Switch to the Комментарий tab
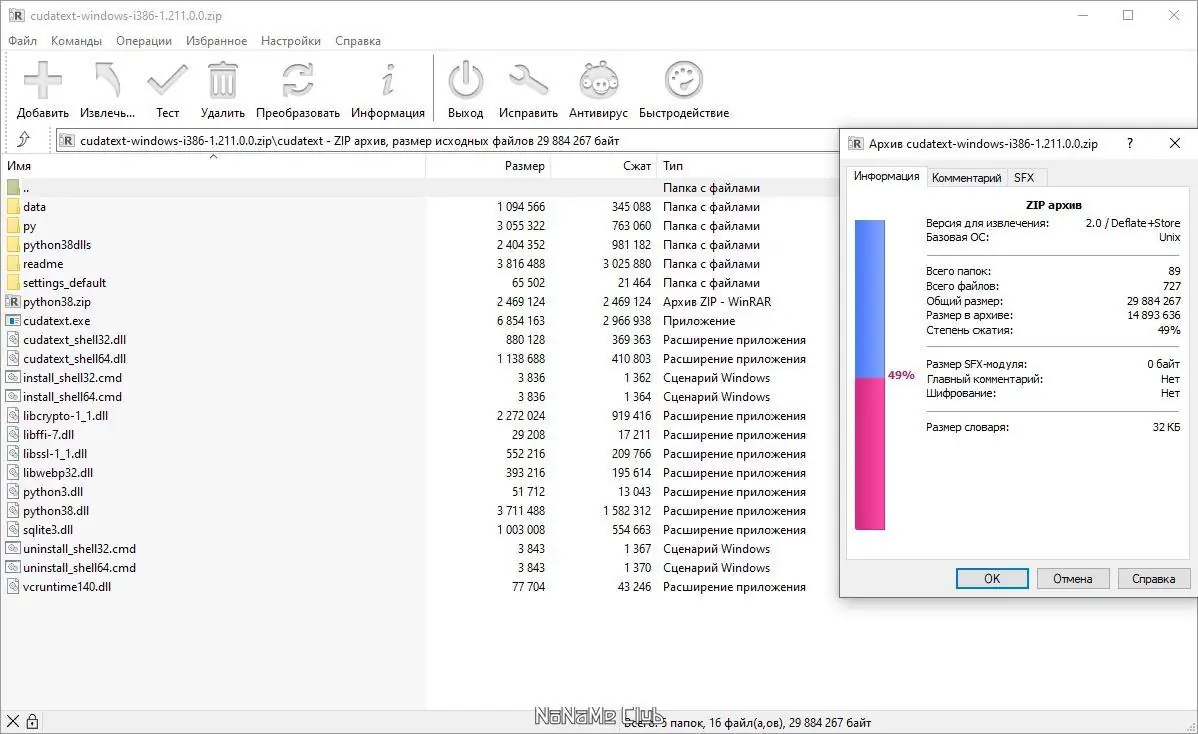Viewport: 1198px width, 734px height. pos(966,177)
